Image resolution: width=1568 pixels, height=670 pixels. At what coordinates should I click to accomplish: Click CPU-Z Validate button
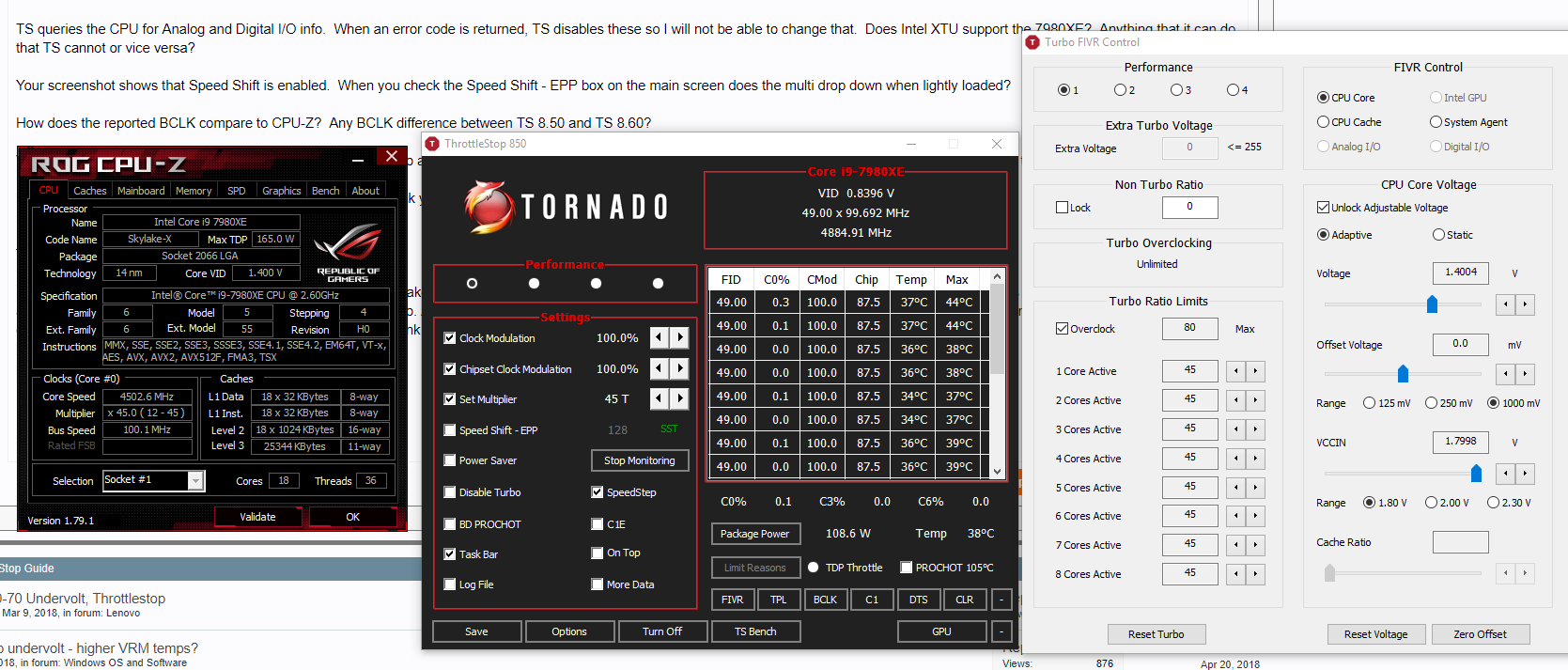point(257,517)
